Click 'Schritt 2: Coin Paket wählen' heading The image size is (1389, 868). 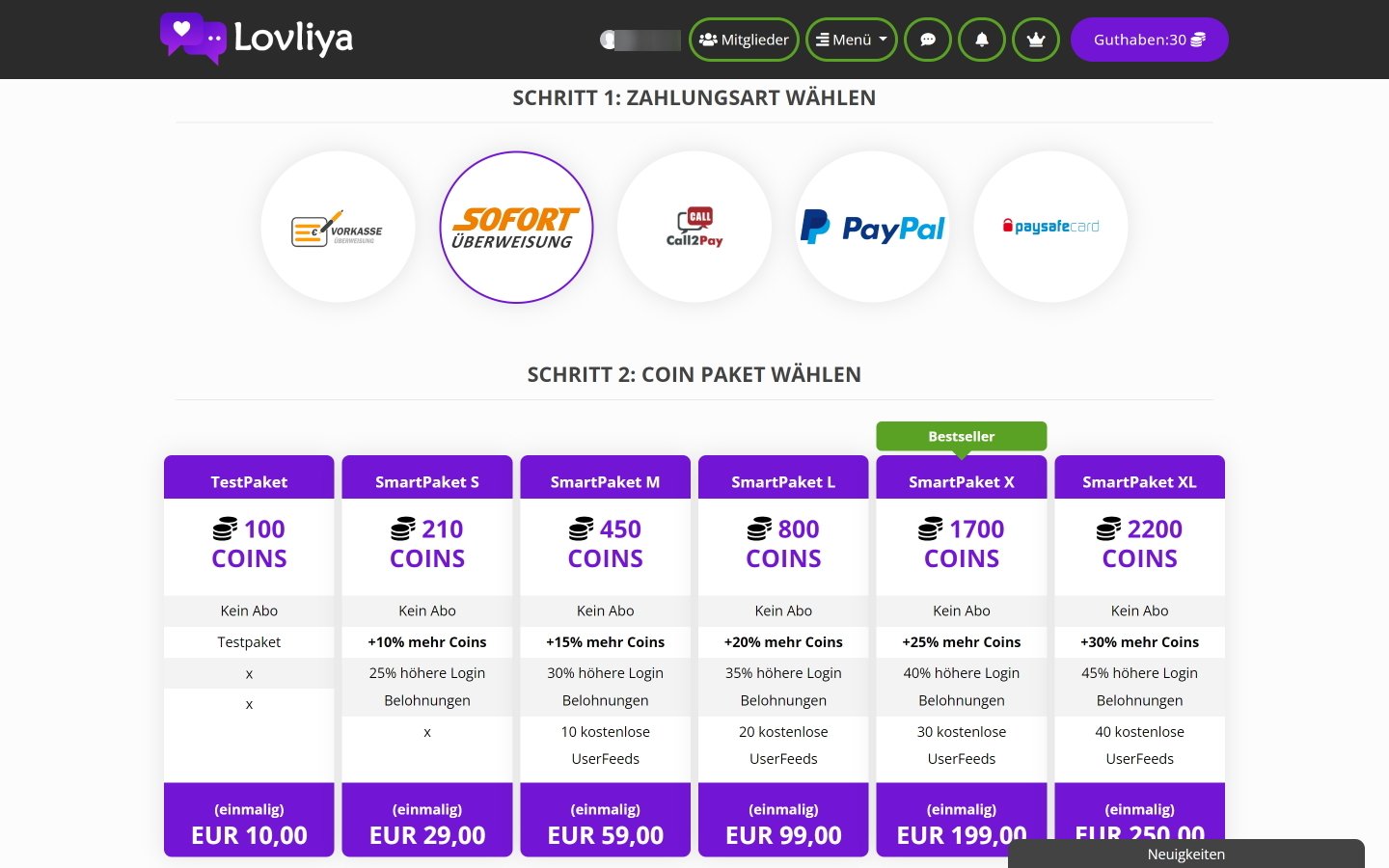pyautogui.click(x=694, y=374)
